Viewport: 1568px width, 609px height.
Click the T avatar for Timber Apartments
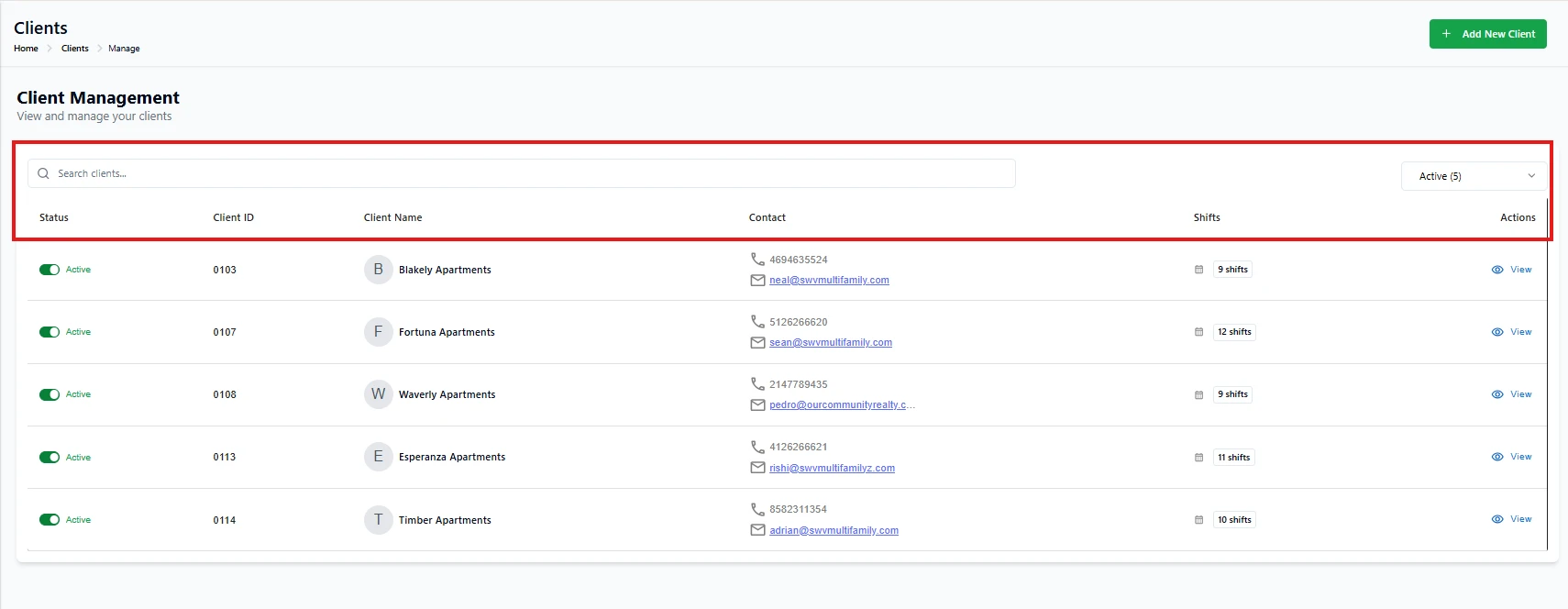(x=378, y=520)
